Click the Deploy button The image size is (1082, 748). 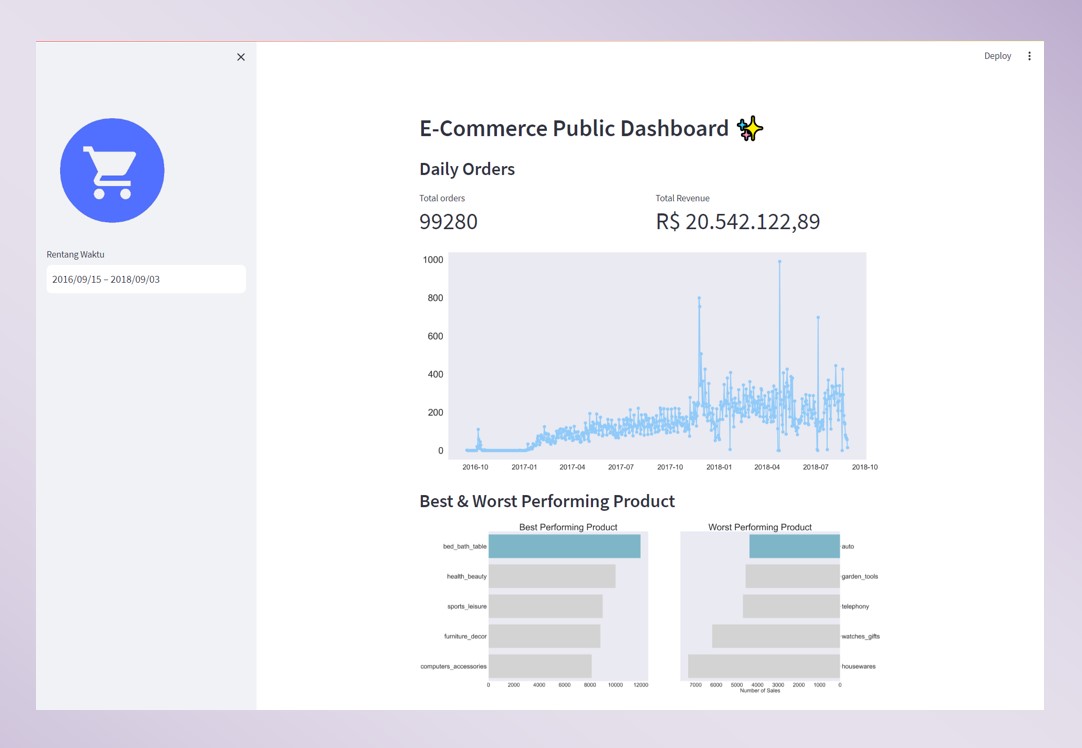(x=997, y=56)
